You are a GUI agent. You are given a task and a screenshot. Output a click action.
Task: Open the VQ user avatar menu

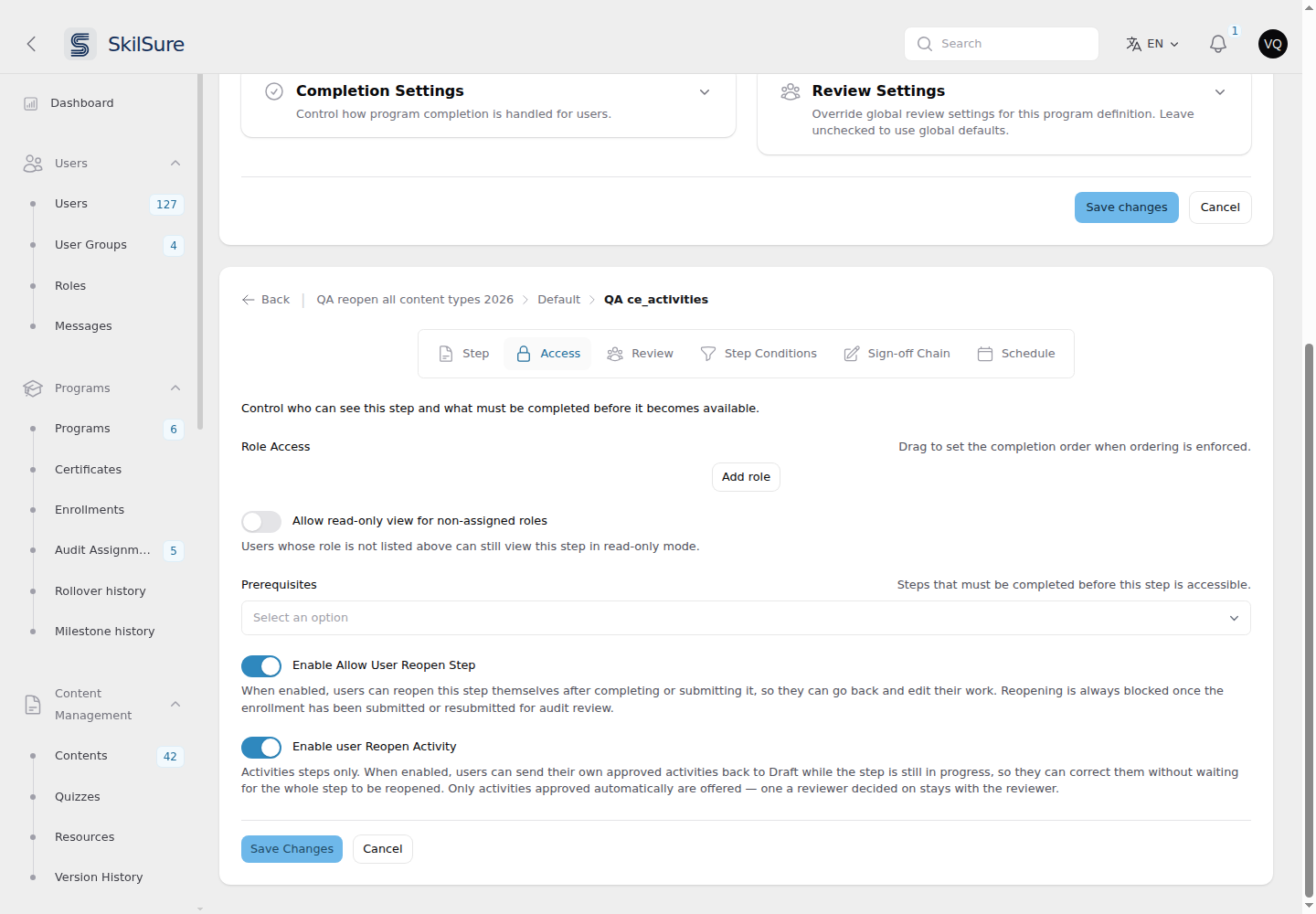(1273, 44)
